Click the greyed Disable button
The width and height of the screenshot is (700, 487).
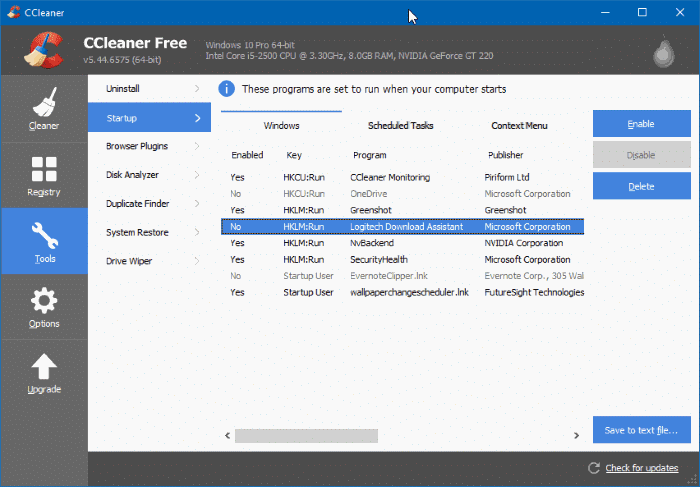642,155
